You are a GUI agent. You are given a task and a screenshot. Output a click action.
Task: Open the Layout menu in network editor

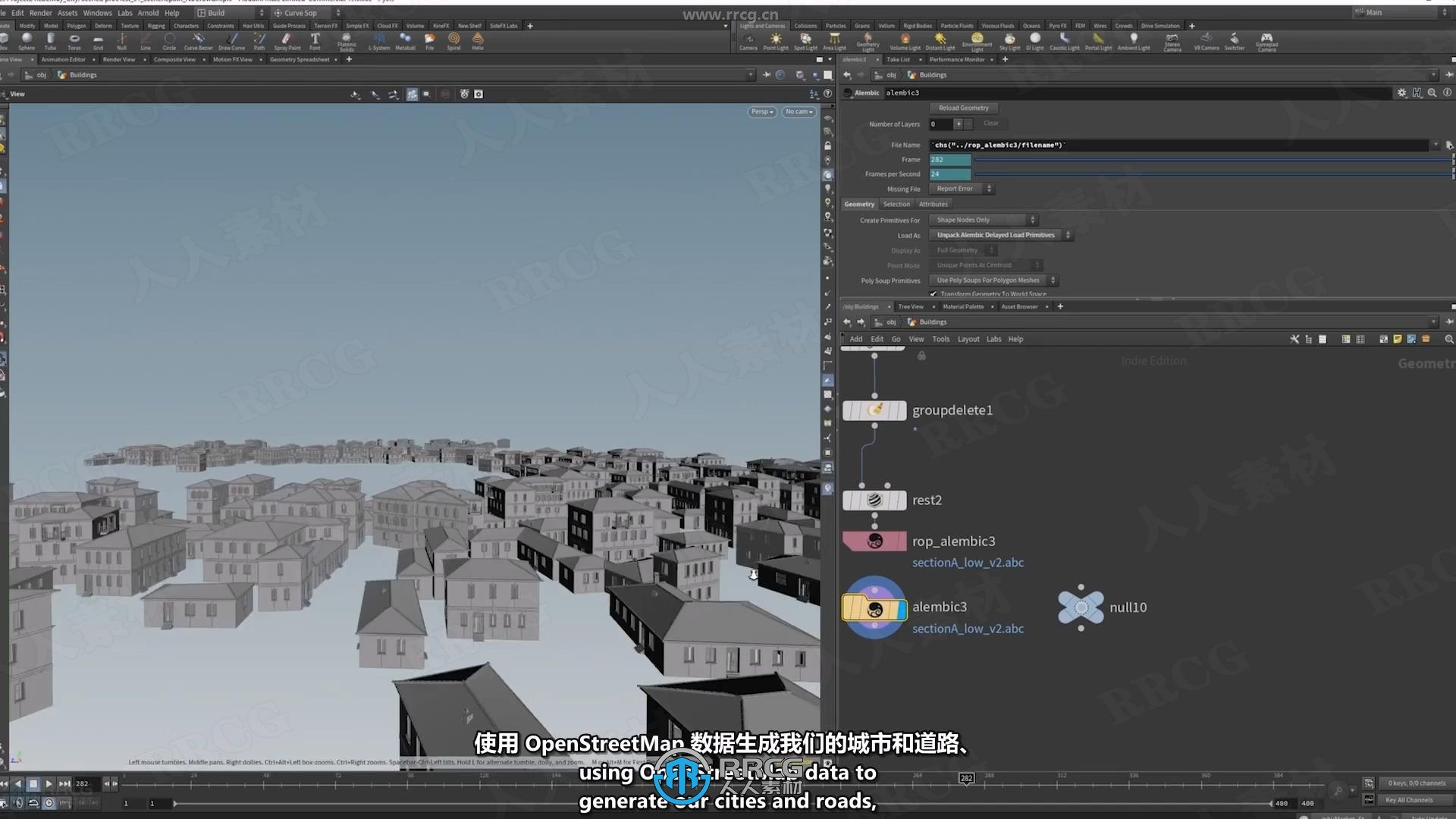(968, 339)
